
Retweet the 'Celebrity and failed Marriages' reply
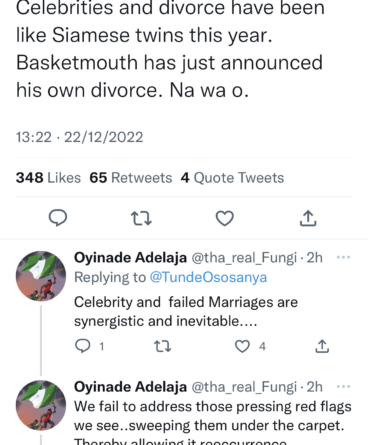coord(162,346)
